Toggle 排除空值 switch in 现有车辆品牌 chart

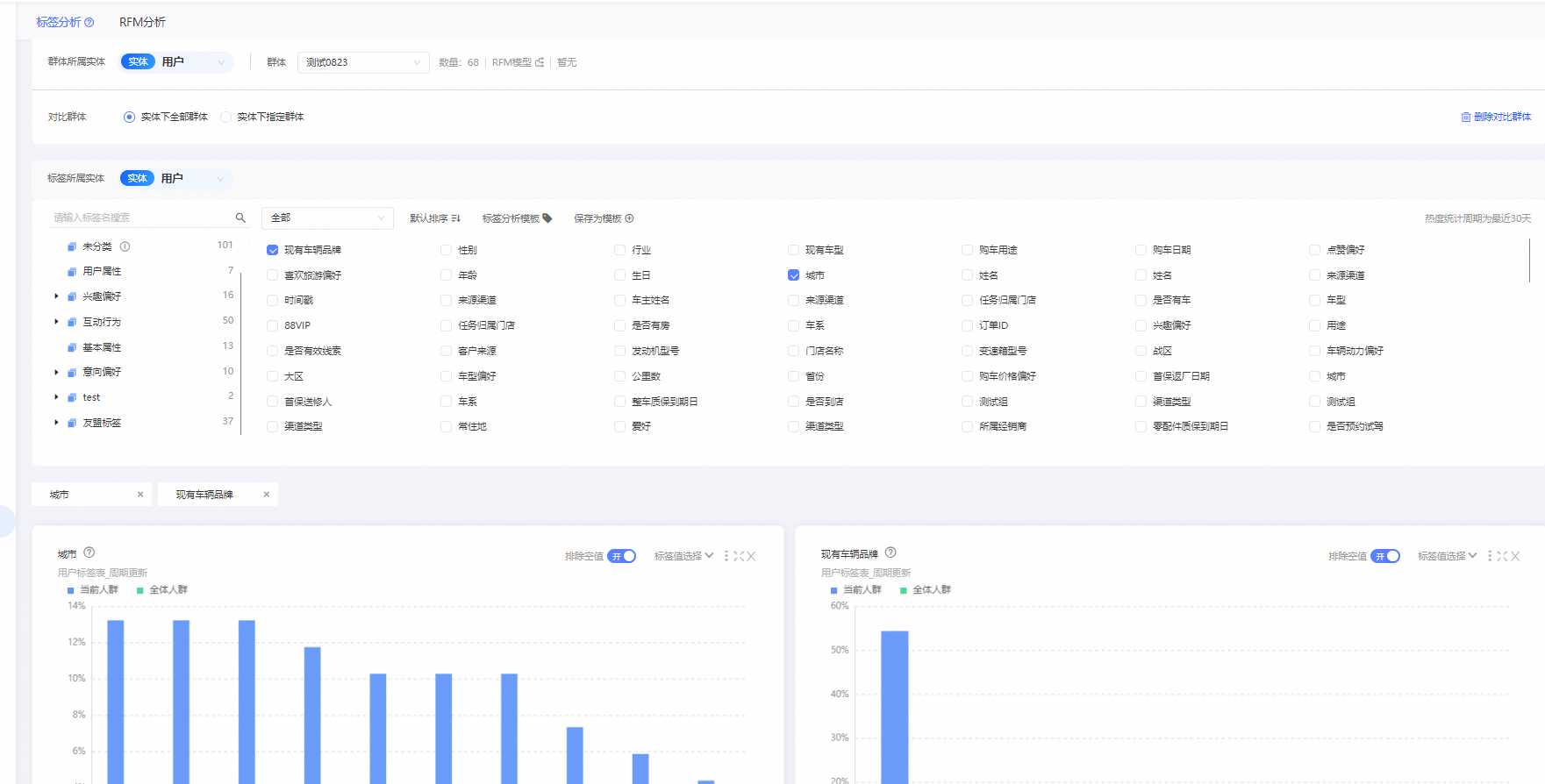coord(1385,556)
